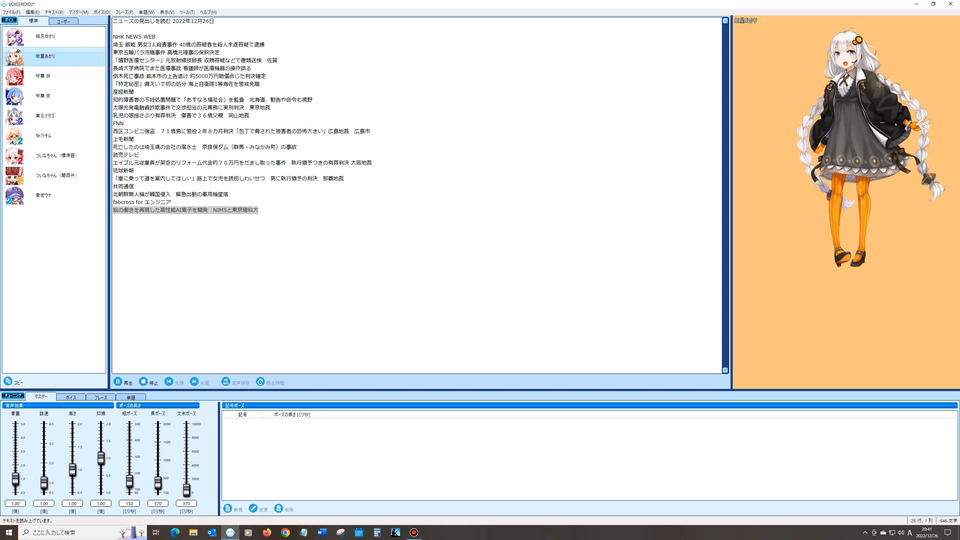This screenshot has height=540, width=960.
Task: Open the マスター(M) menu
Action: pos(78,12)
